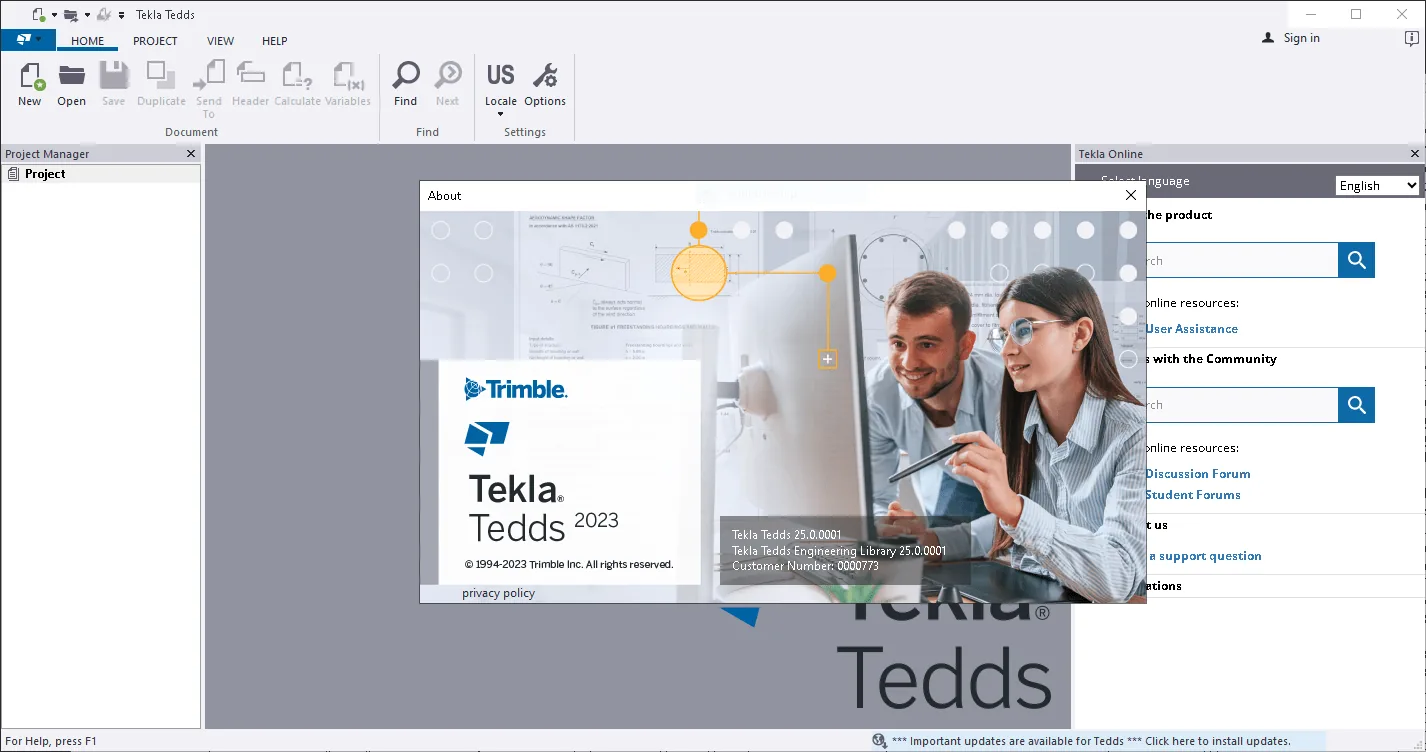Click the greyed-out third icon in the quick access toolbar
The height and width of the screenshot is (752, 1426).
coord(102,15)
